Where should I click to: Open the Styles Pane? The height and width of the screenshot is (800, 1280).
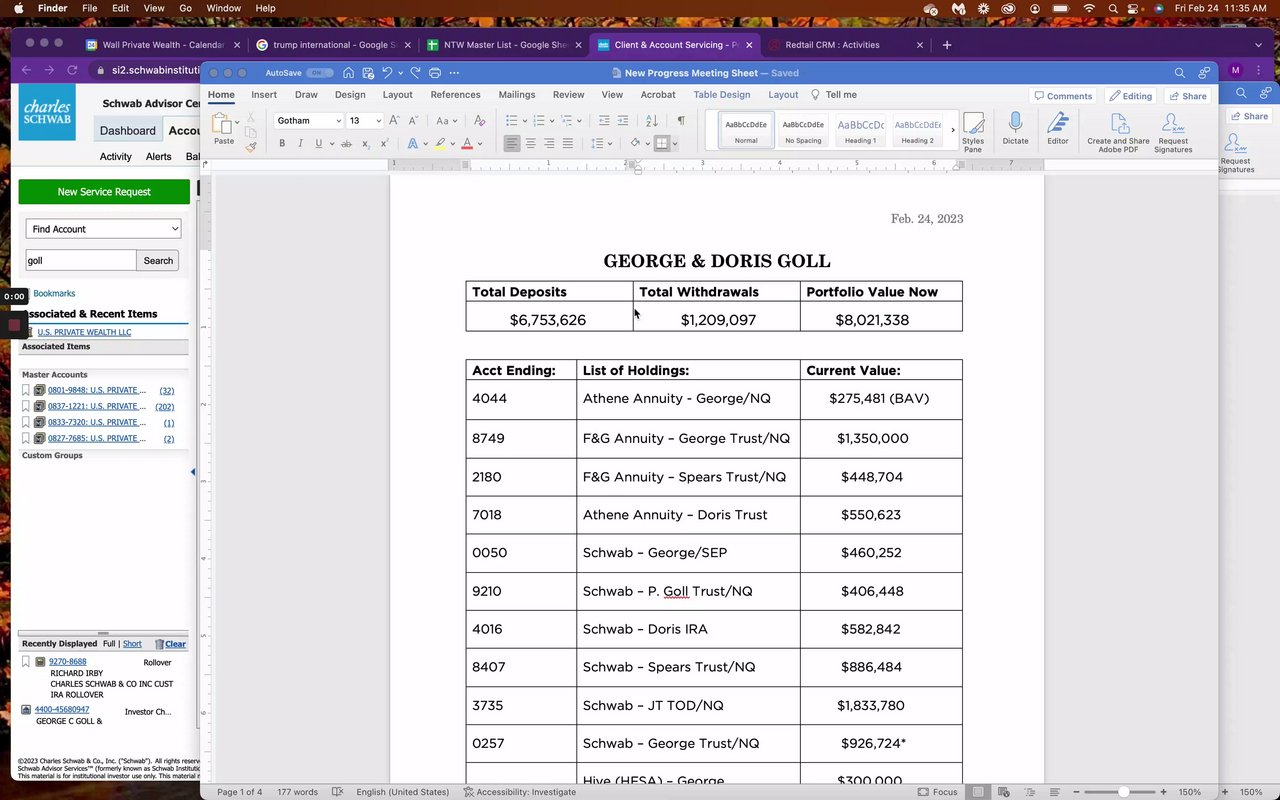[x=973, y=132]
